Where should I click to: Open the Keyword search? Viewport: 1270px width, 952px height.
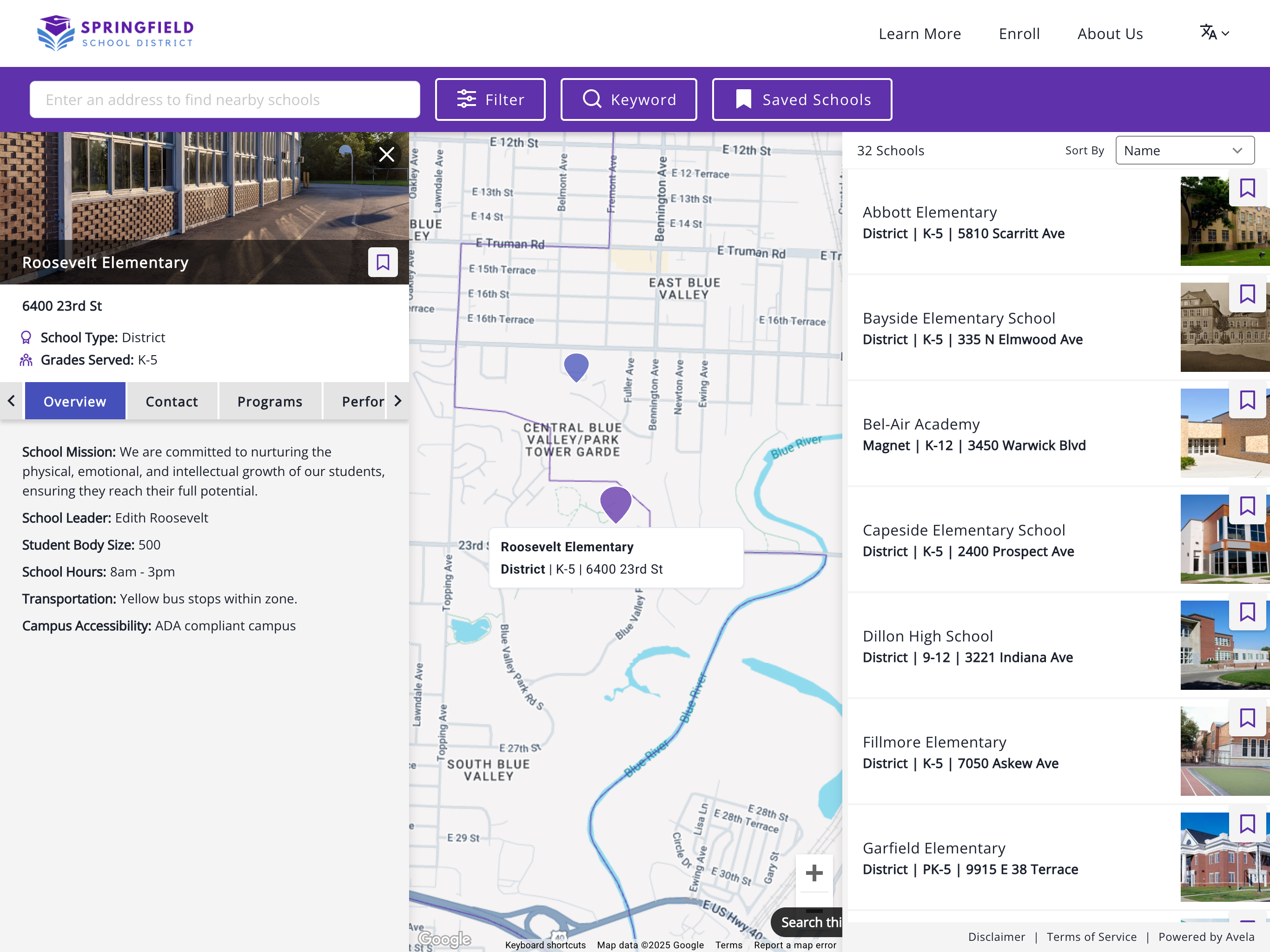(628, 99)
